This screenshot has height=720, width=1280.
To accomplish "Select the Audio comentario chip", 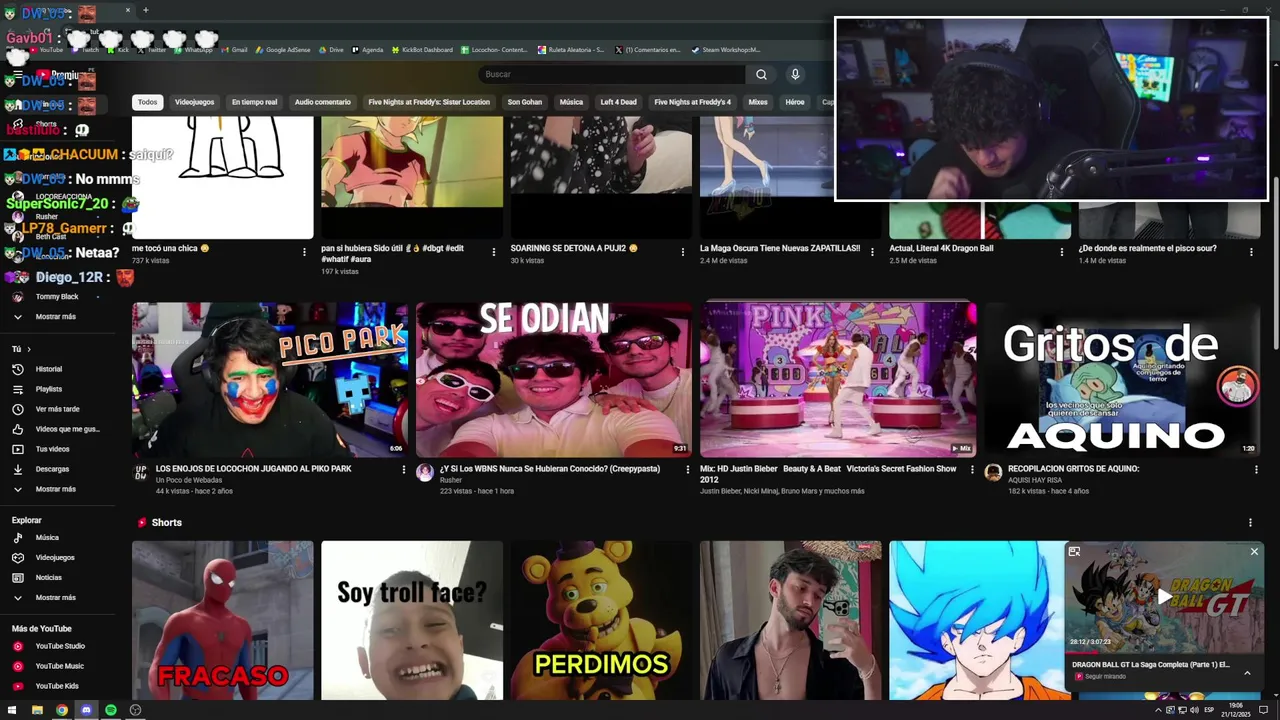I will click(322, 102).
